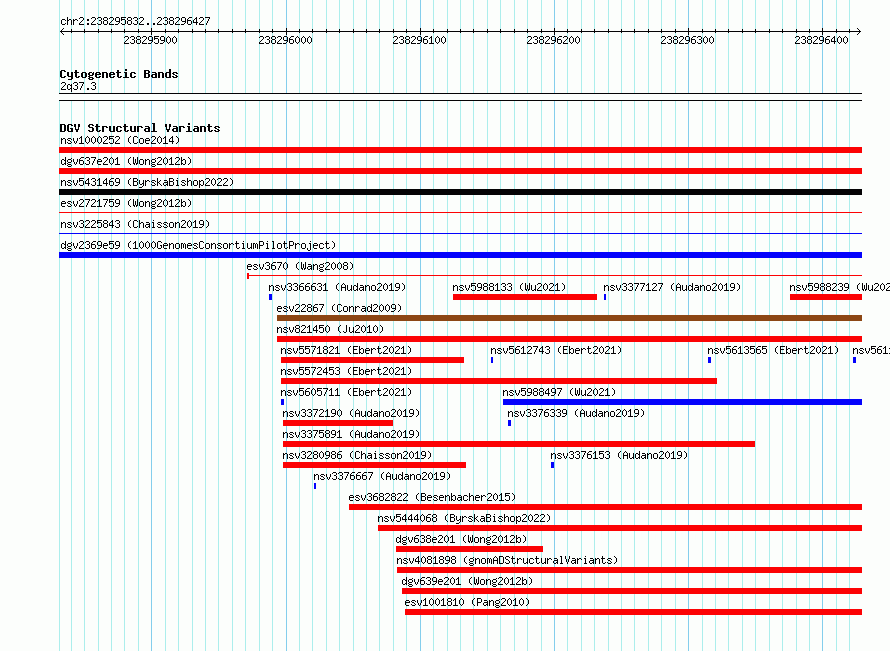Click the red nsv5572453 variant bar
Viewport: 890px width, 651px height.
pyautogui.click(x=499, y=381)
